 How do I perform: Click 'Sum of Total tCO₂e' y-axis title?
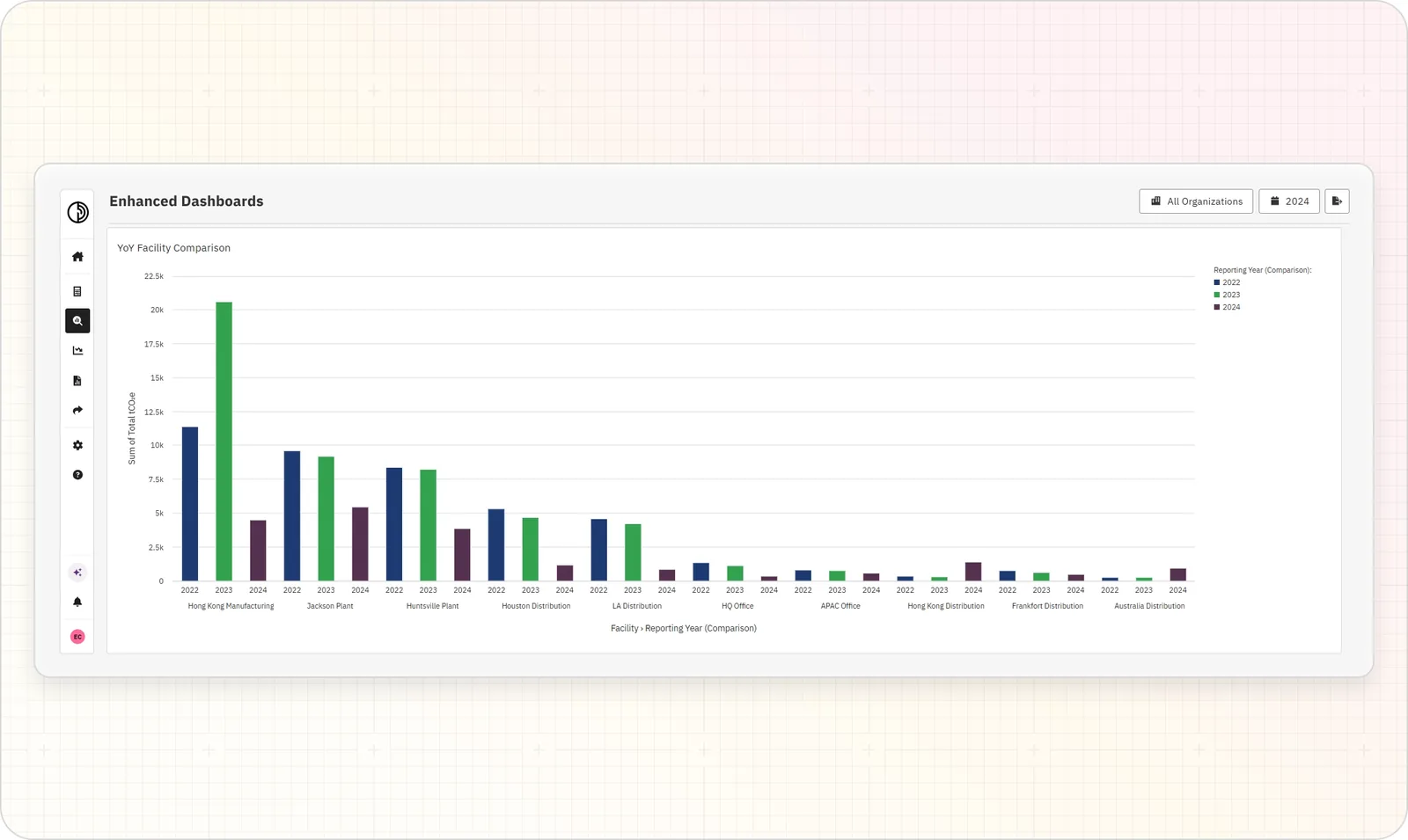132,428
